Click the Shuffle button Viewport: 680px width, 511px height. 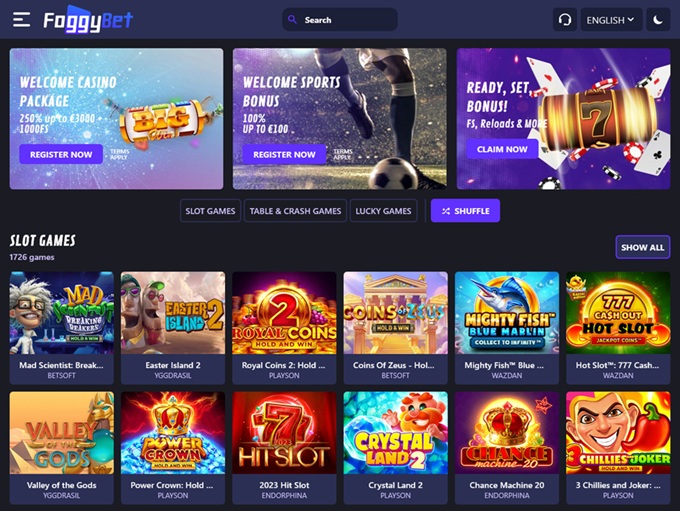point(465,211)
